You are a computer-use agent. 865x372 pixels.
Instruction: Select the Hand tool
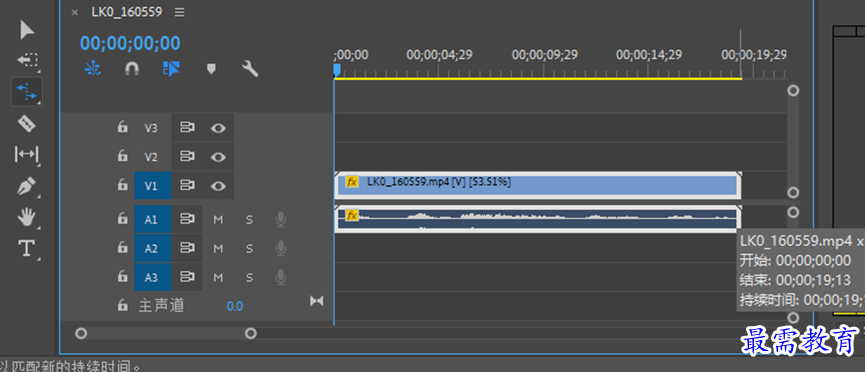(x=26, y=217)
